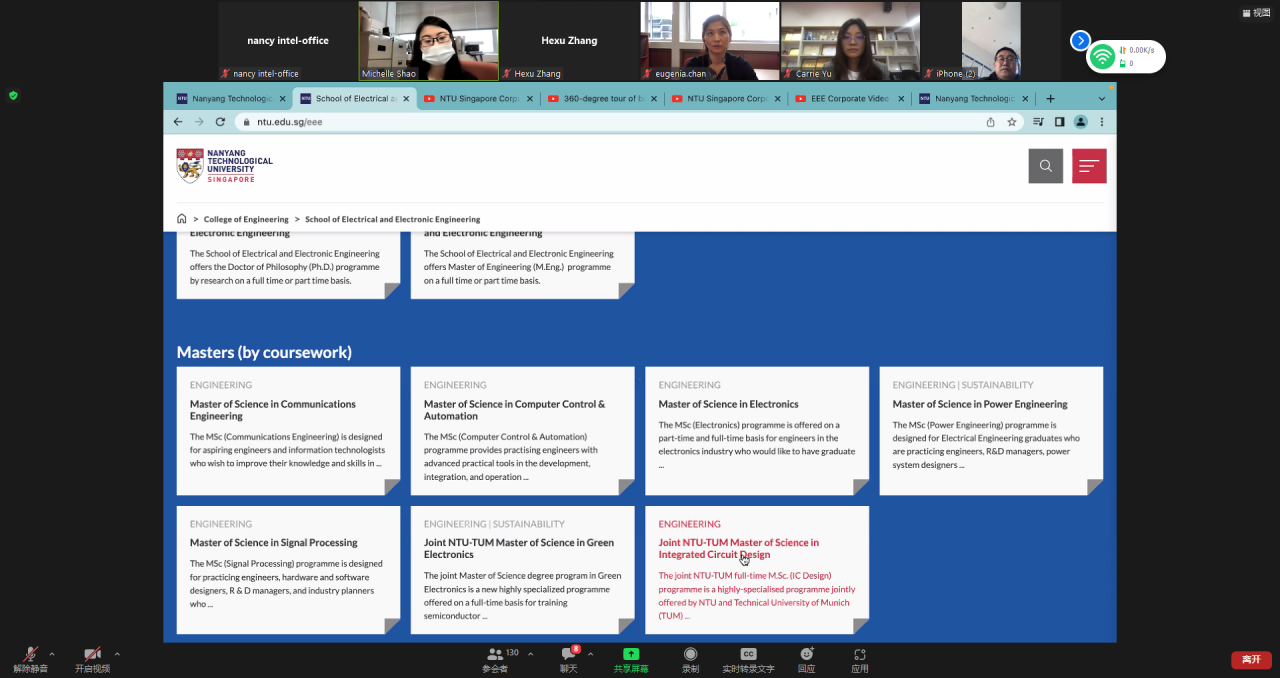Switch to the EEE Corporate Video tab

[x=848, y=99]
